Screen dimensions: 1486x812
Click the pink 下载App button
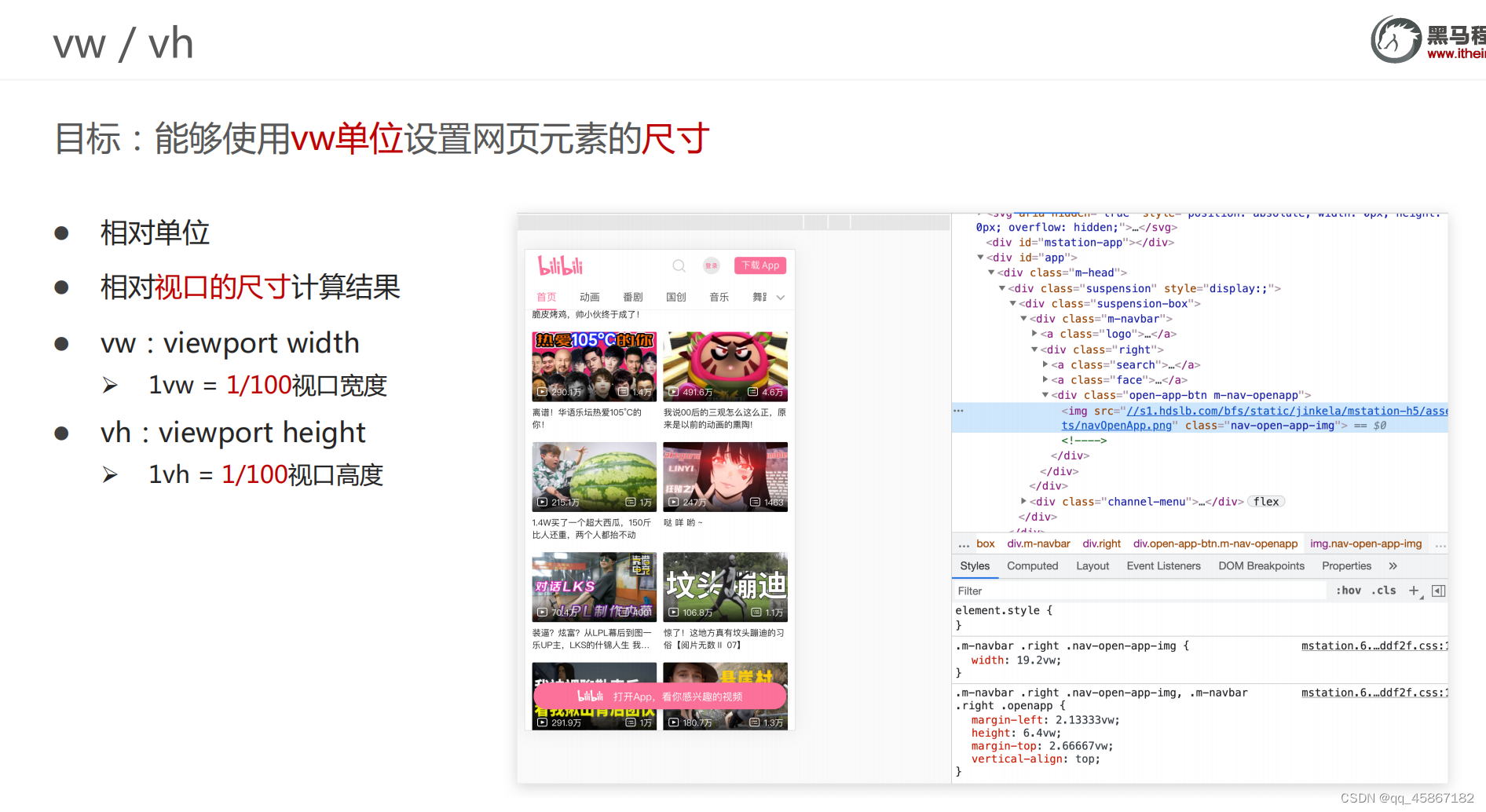point(759,265)
